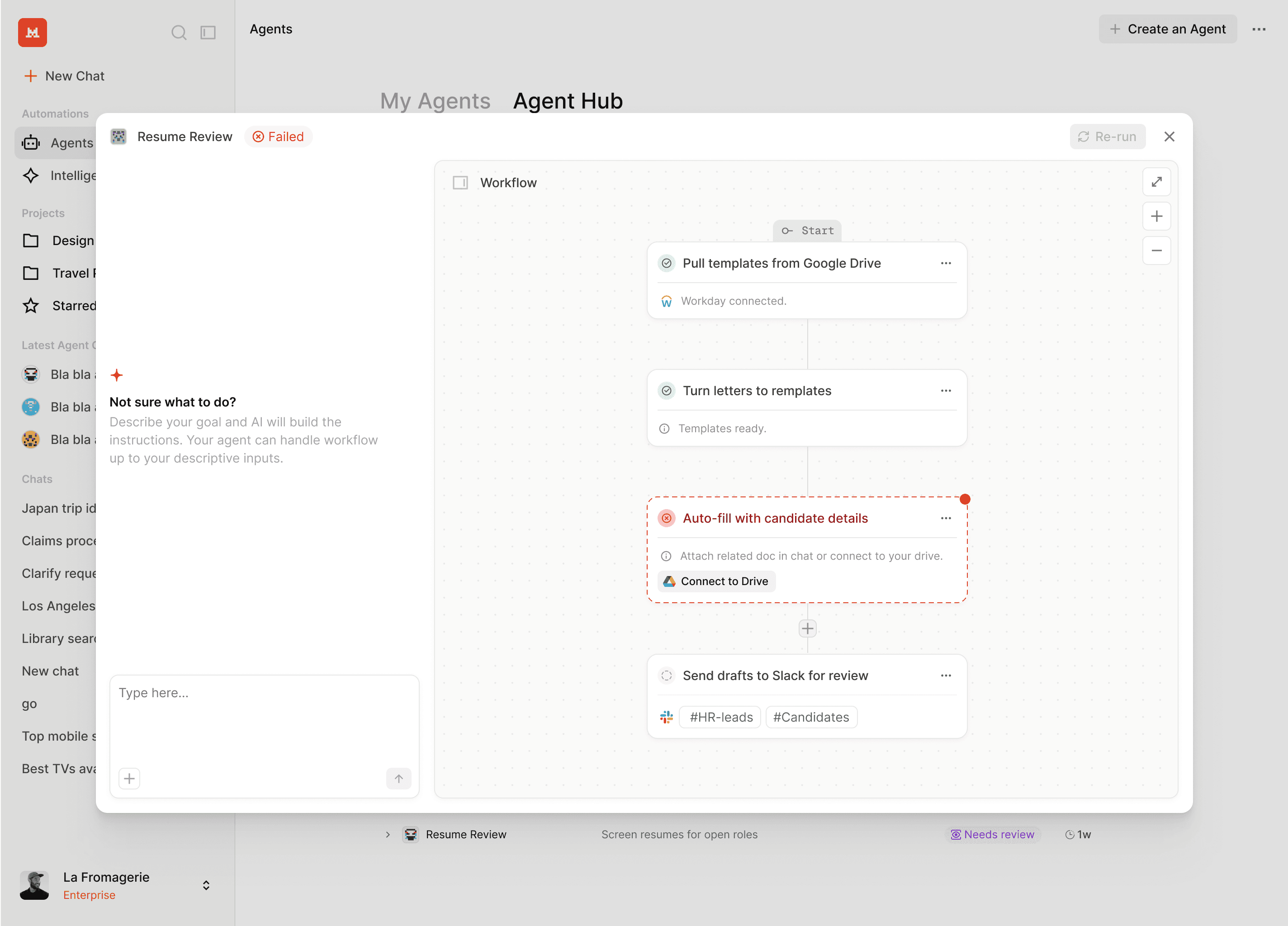Expand the Resume Review row chevron

click(x=388, y=834)
